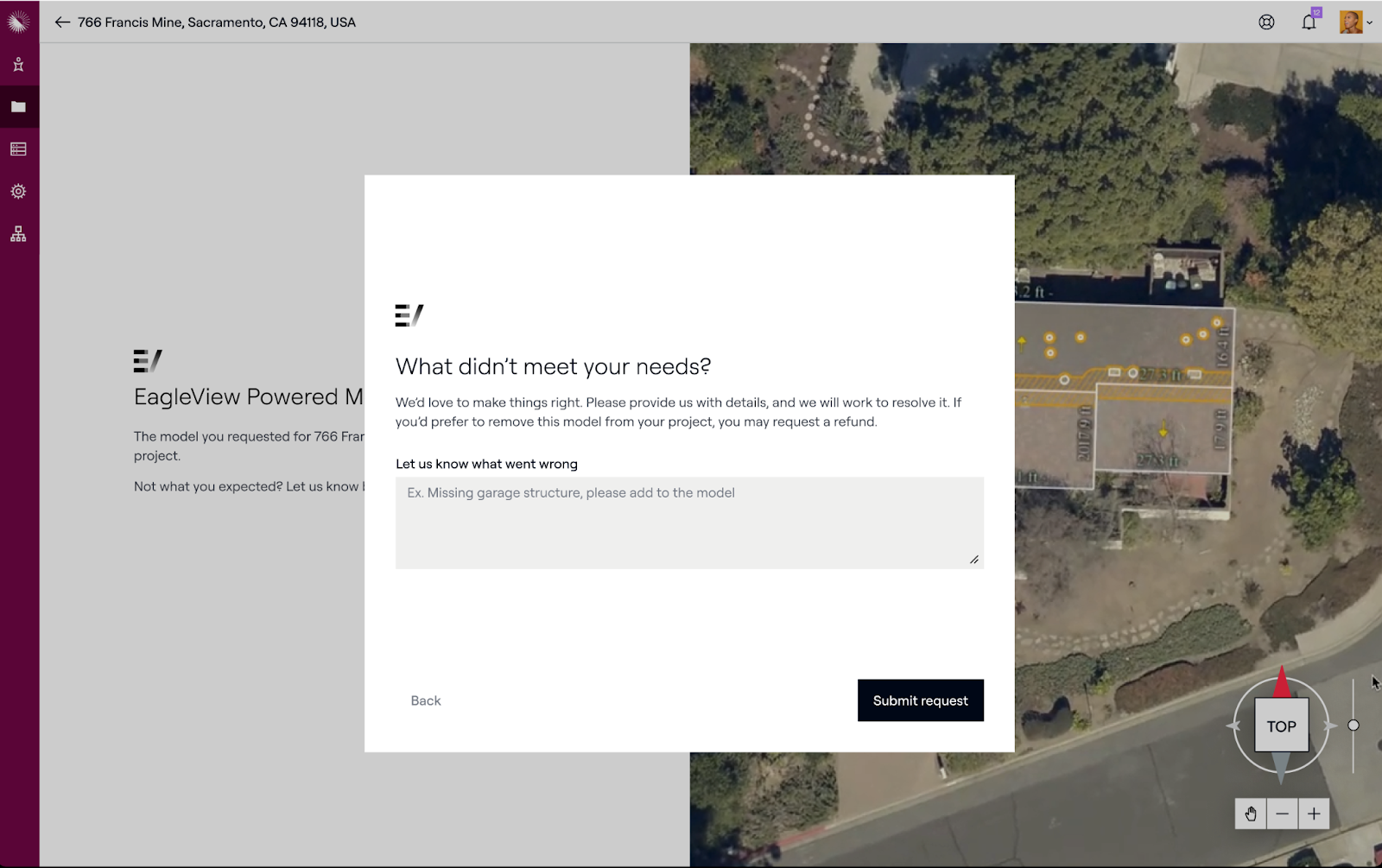Open the table list icon in sidebar
This screenshot has height=868, width=1382.
(18, 149)
